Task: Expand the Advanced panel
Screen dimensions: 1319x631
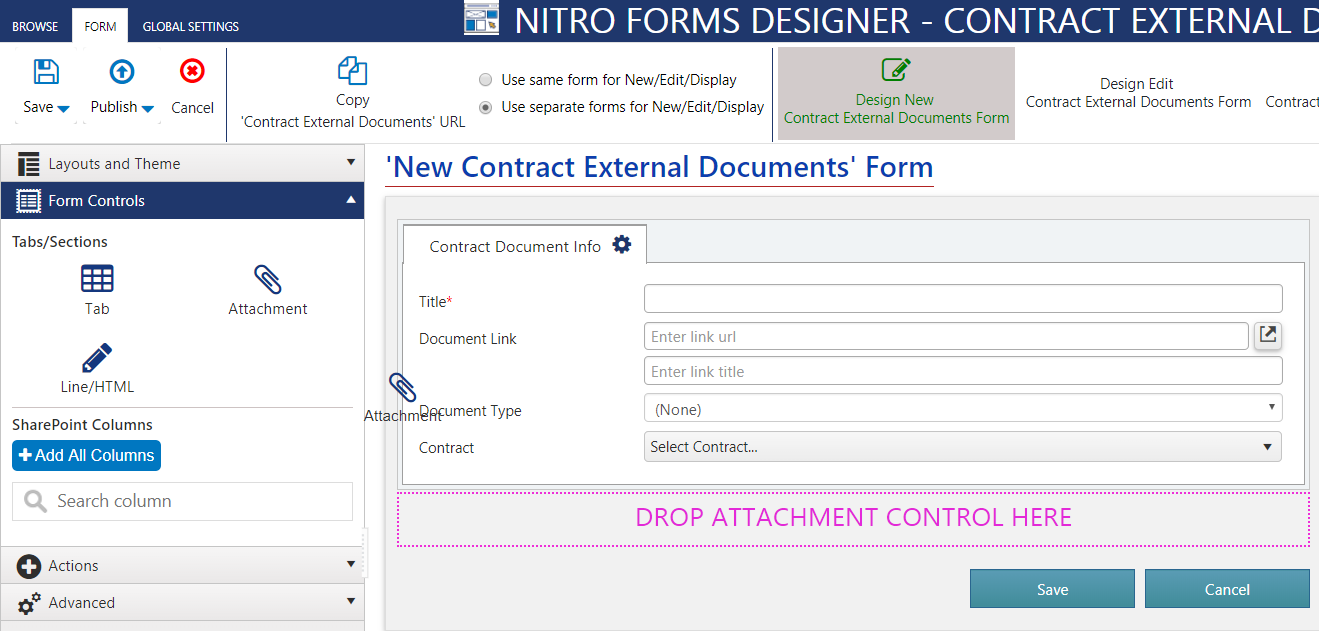Action: pos(182,602)
